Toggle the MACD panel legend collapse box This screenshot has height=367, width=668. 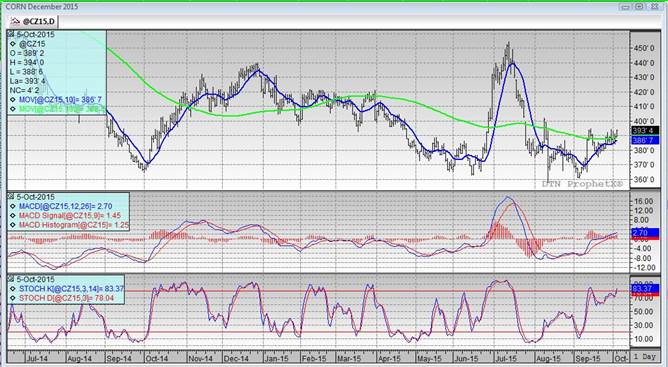pyautogui.click(x=11, y=197)
